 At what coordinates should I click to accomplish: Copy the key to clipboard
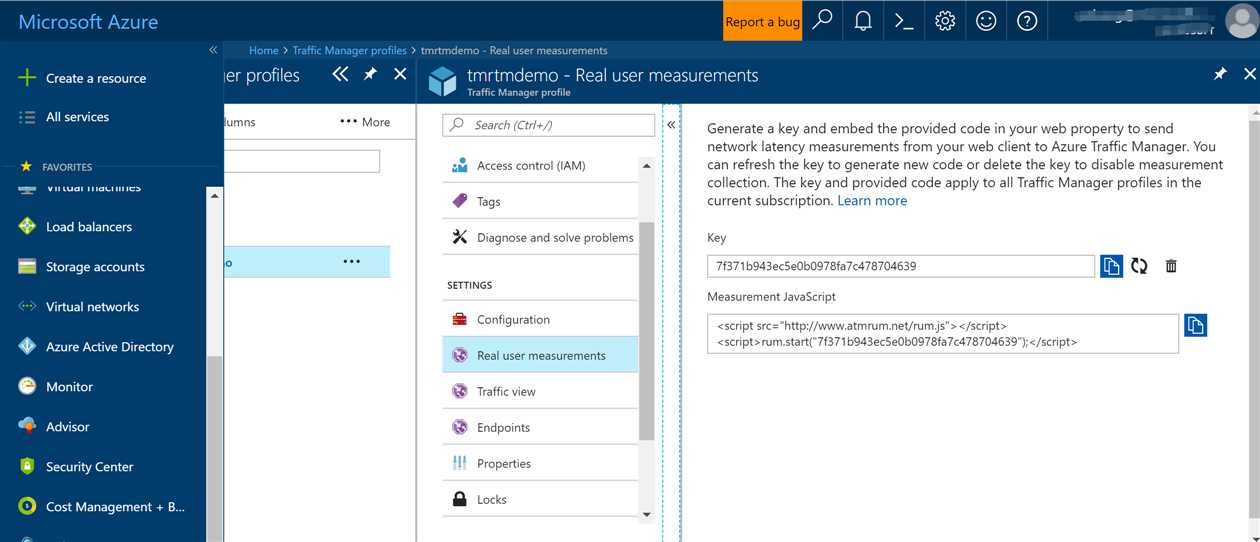pyautogui.click(x=1111, y=266)
